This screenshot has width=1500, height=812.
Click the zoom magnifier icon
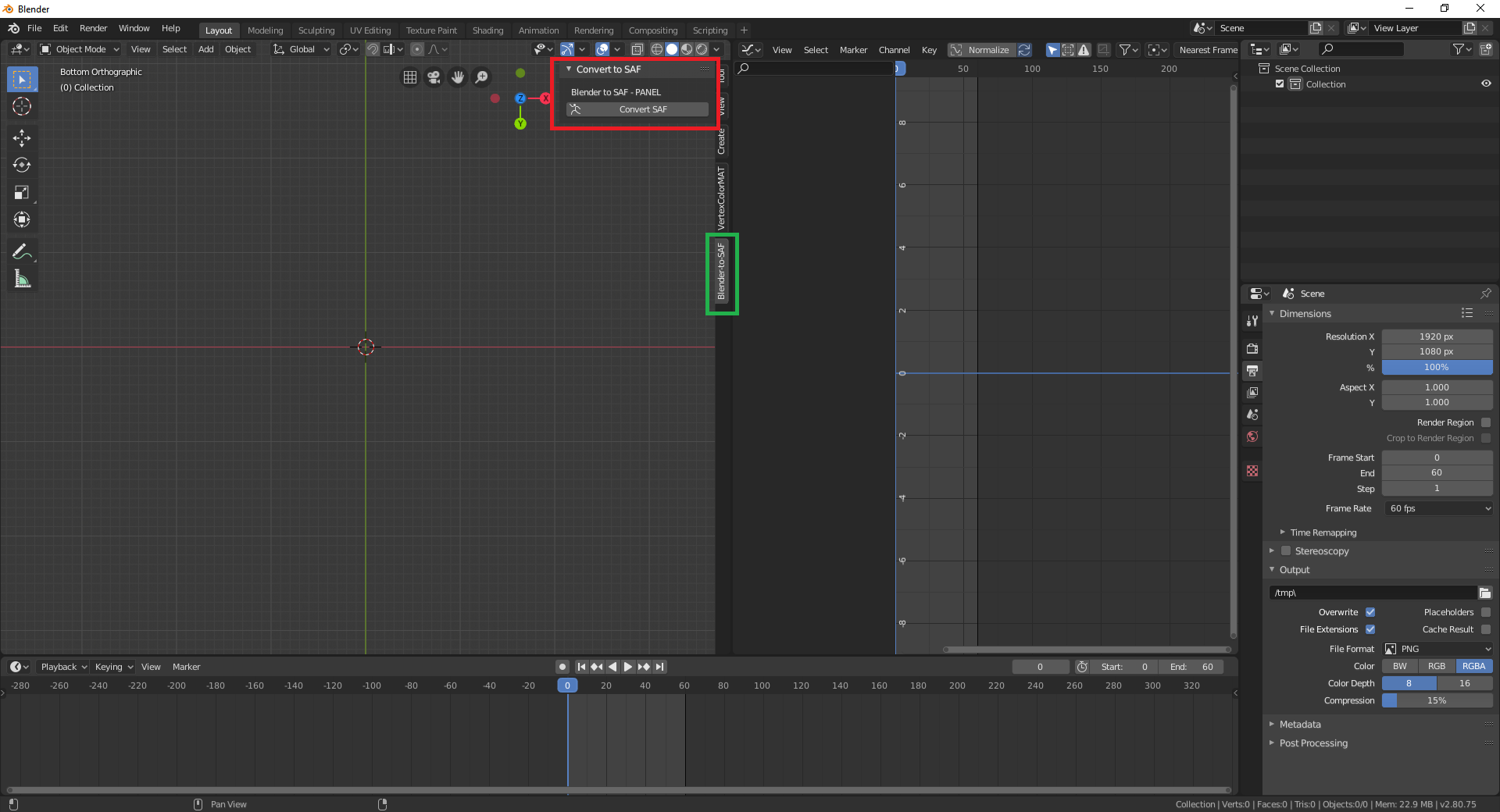point(482,77)
